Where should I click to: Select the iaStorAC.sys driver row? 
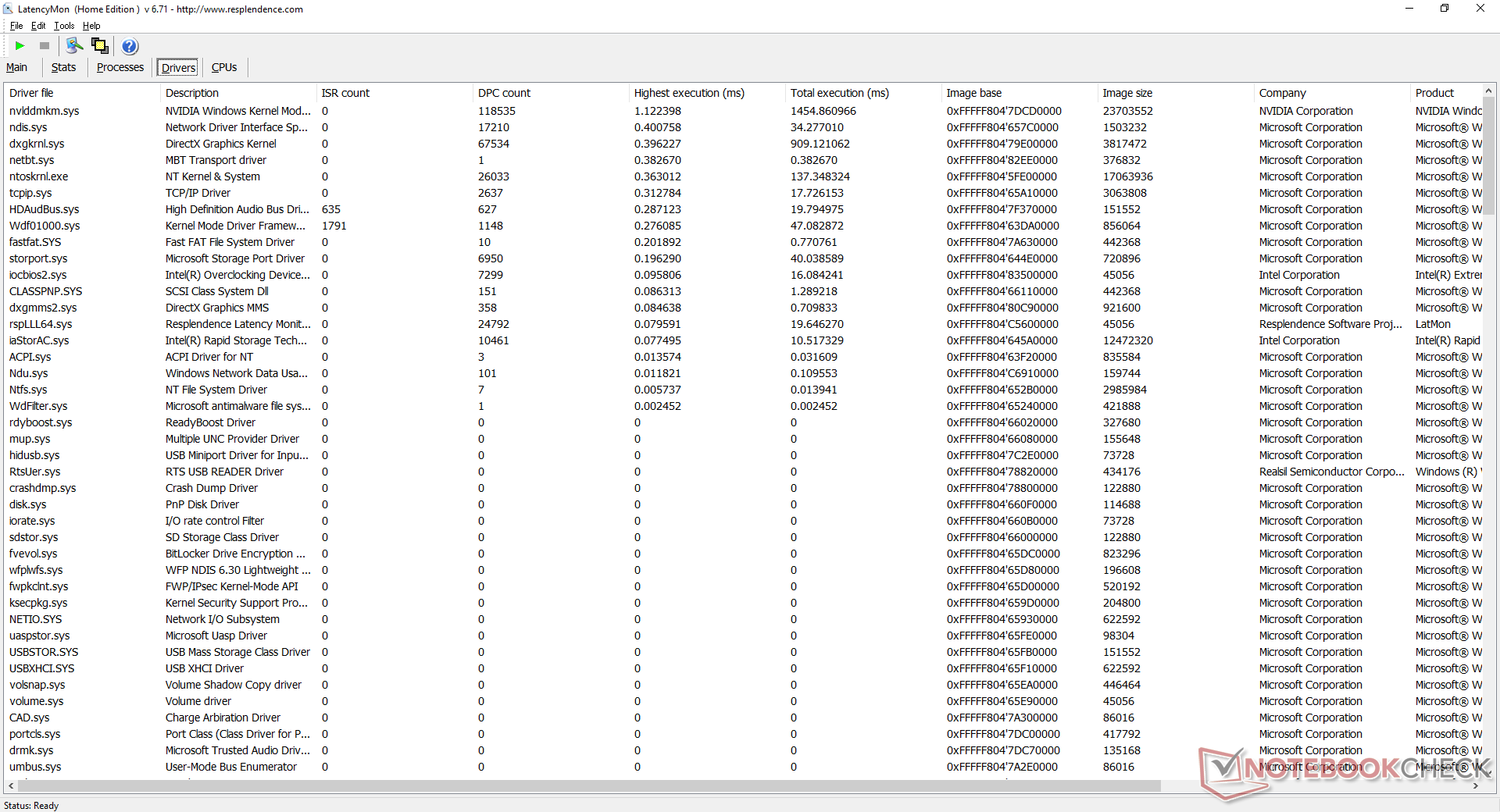click(x=743, y=340)
